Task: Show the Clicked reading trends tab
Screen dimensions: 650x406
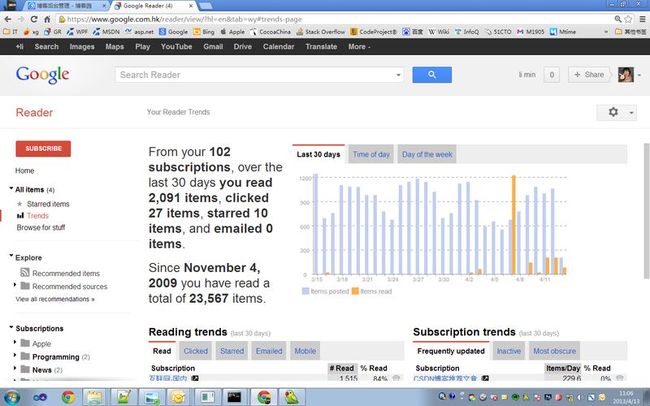Action: pyautogui.click(x=196, y=351)
